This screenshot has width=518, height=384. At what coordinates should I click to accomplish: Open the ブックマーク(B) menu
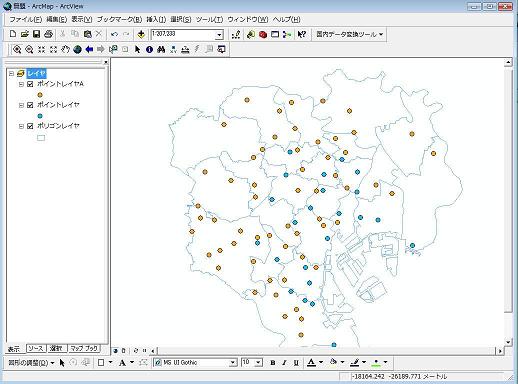click(119, 19)
